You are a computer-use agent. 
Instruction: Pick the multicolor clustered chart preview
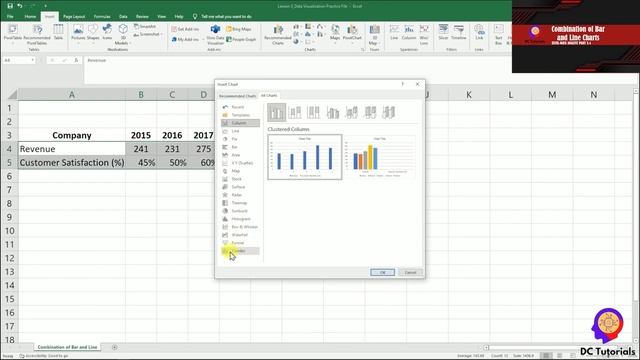380,157
